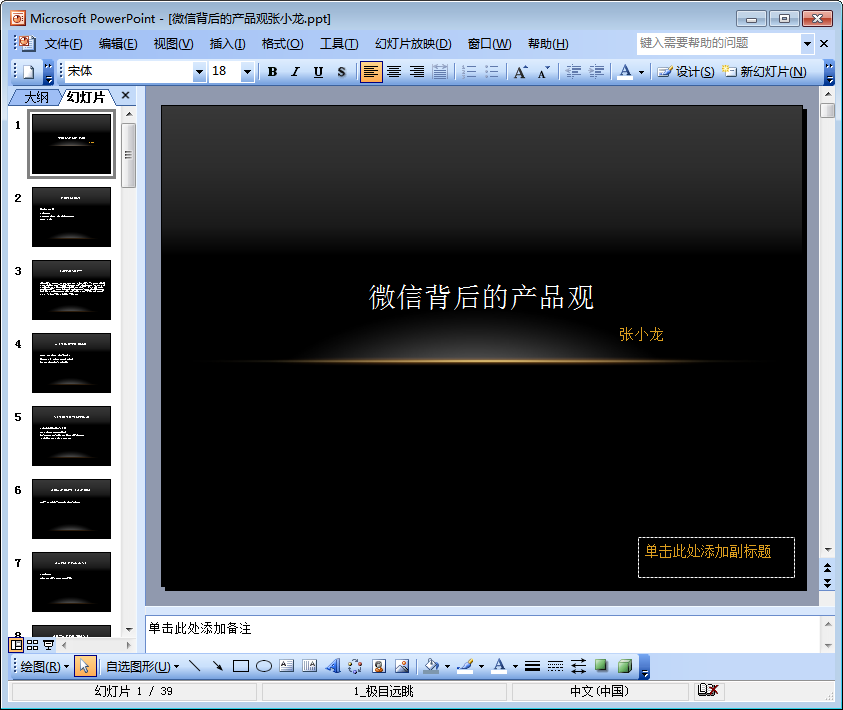Select the line drawing tool
This screenshot has height=710, width=843.
[x=195, y=666]
